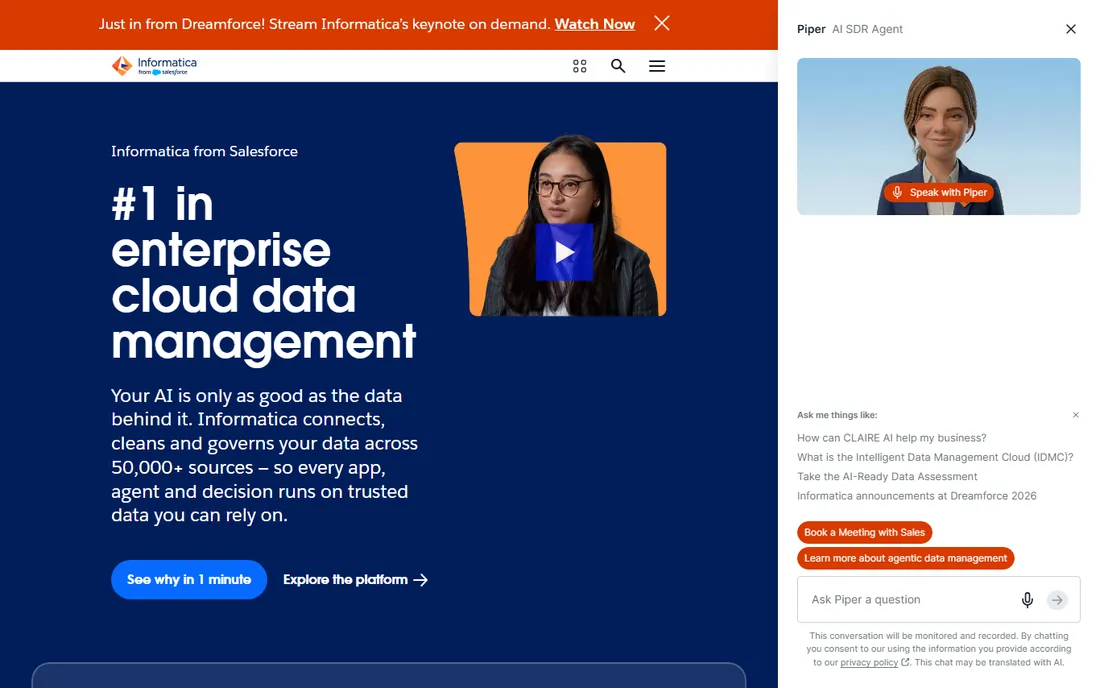The width and height of the screenshot is (1100, 688).
Task: Open the privacy policy link
Action: 869,662
